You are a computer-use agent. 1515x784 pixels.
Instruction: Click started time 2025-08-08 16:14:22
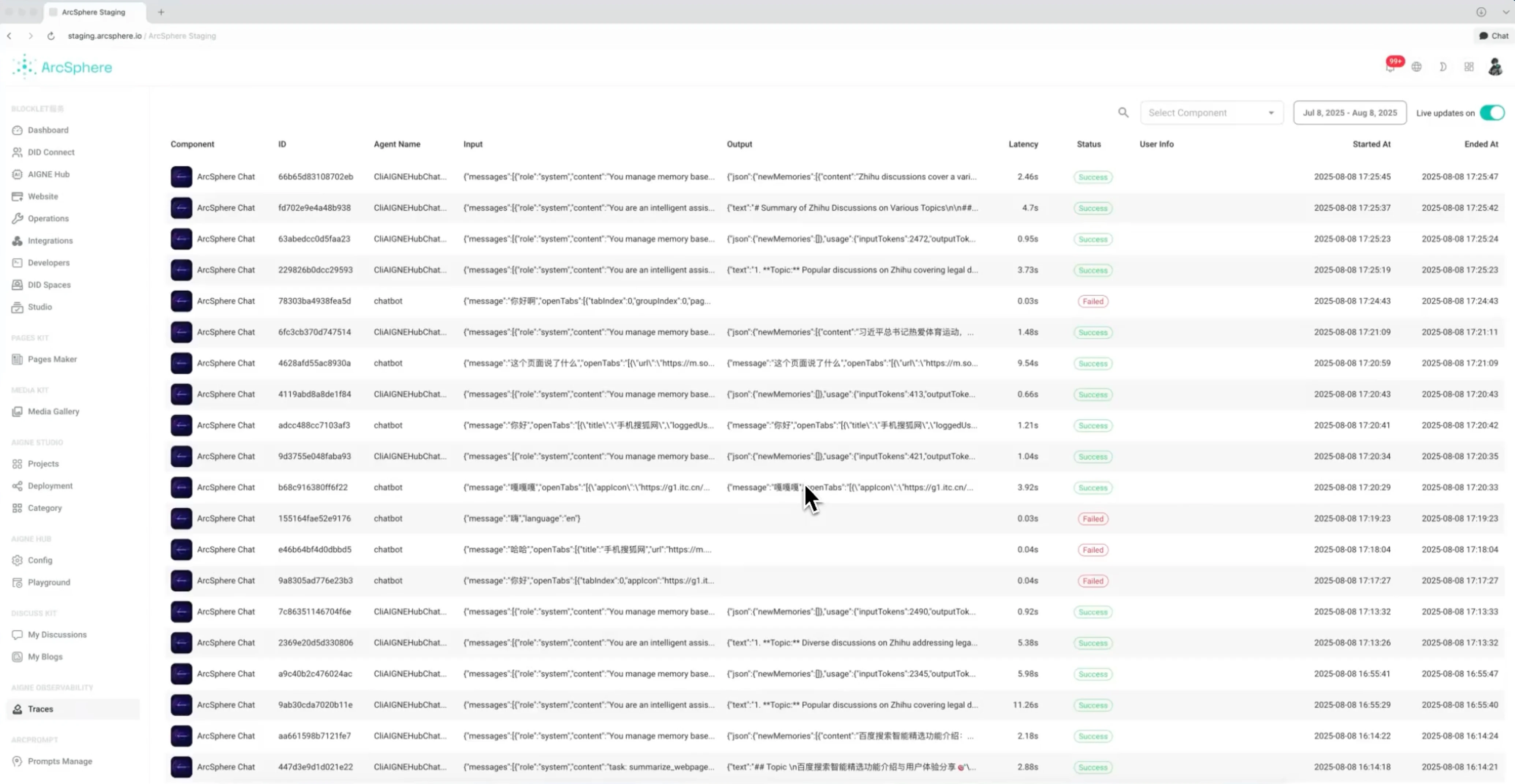coord(1352,736)
